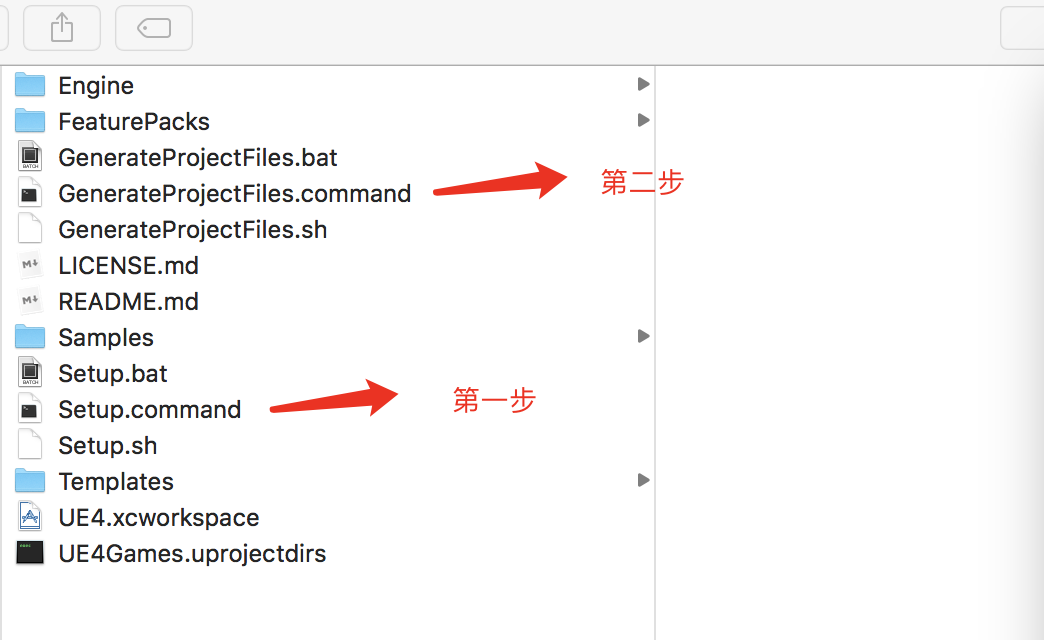This screenshot has width=1044, height=640.
Task: Select the Setup.bat batch file icon
Action: (x=30, y=373)
